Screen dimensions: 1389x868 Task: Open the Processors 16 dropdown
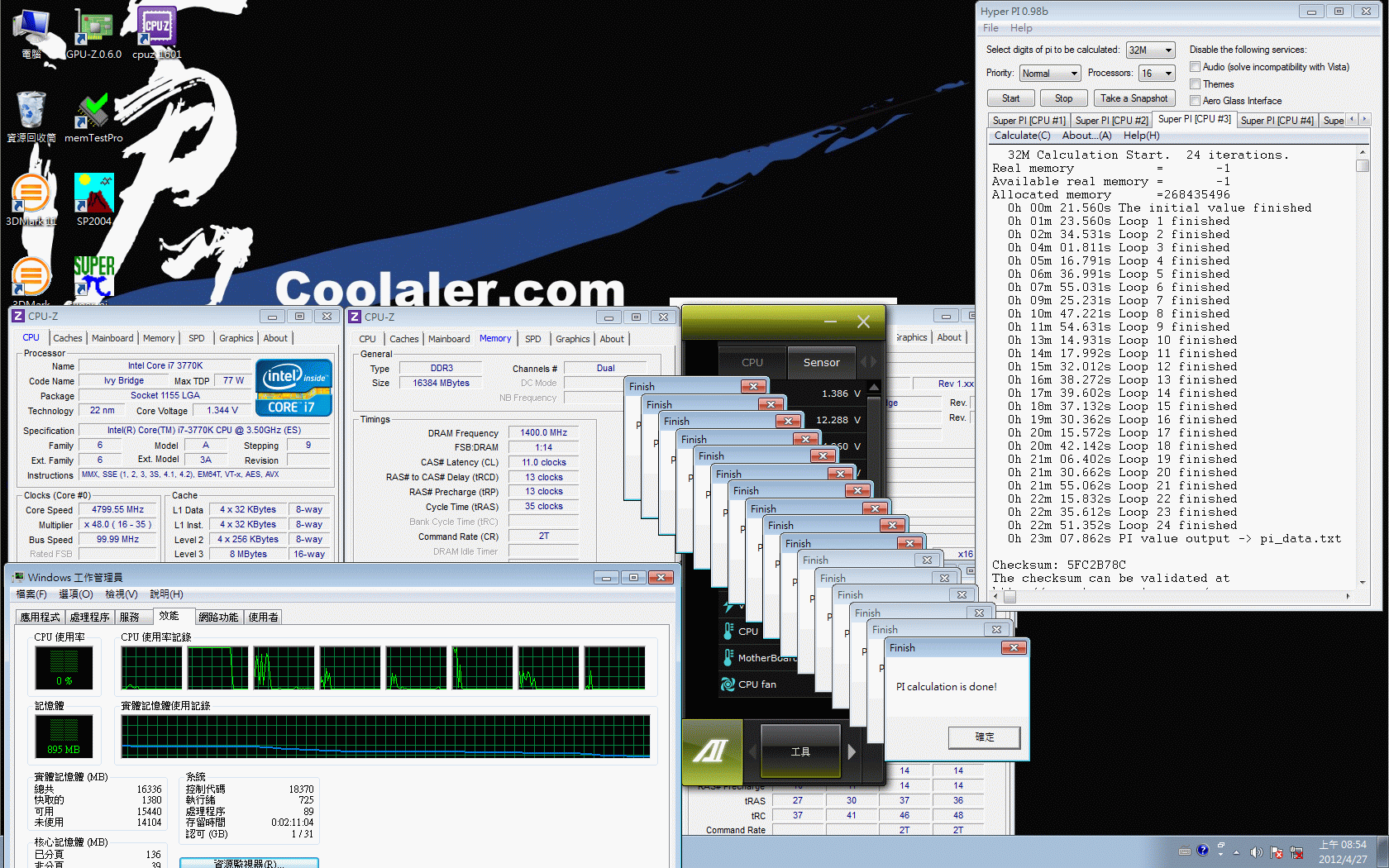1157,74
